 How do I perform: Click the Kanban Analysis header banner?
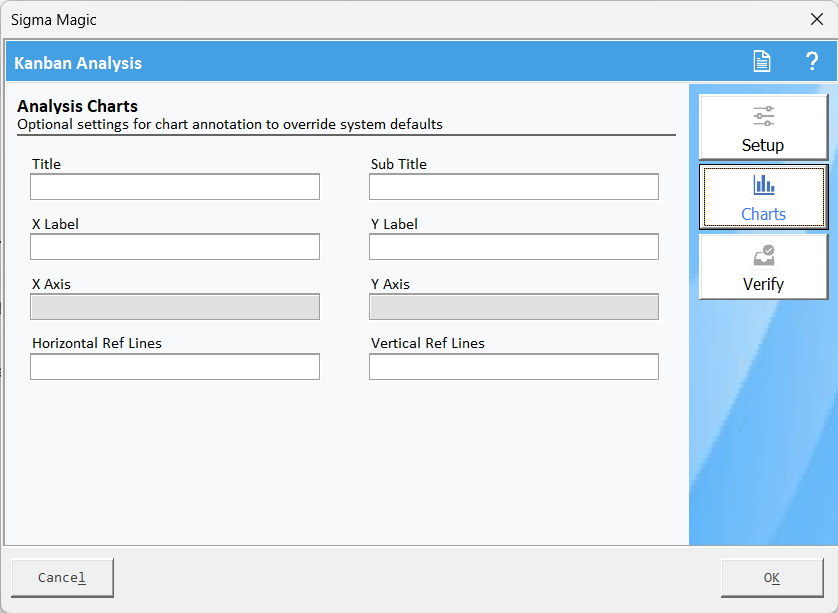pos(78,63)
